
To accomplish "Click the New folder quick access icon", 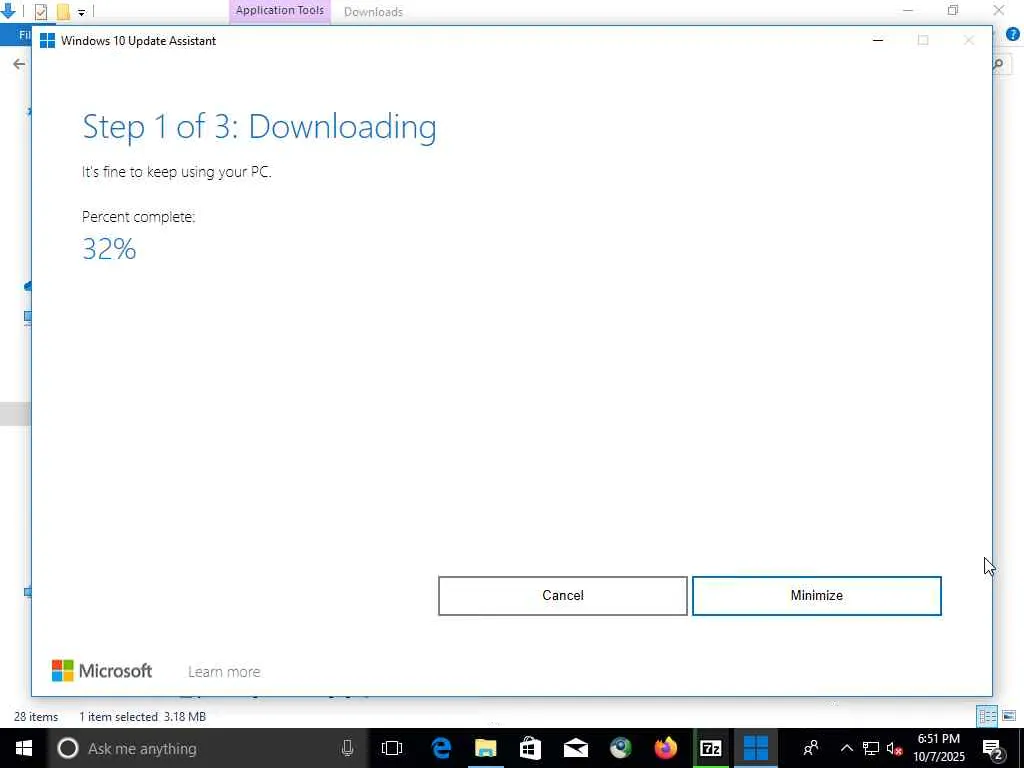I will (x=63, y=11).
